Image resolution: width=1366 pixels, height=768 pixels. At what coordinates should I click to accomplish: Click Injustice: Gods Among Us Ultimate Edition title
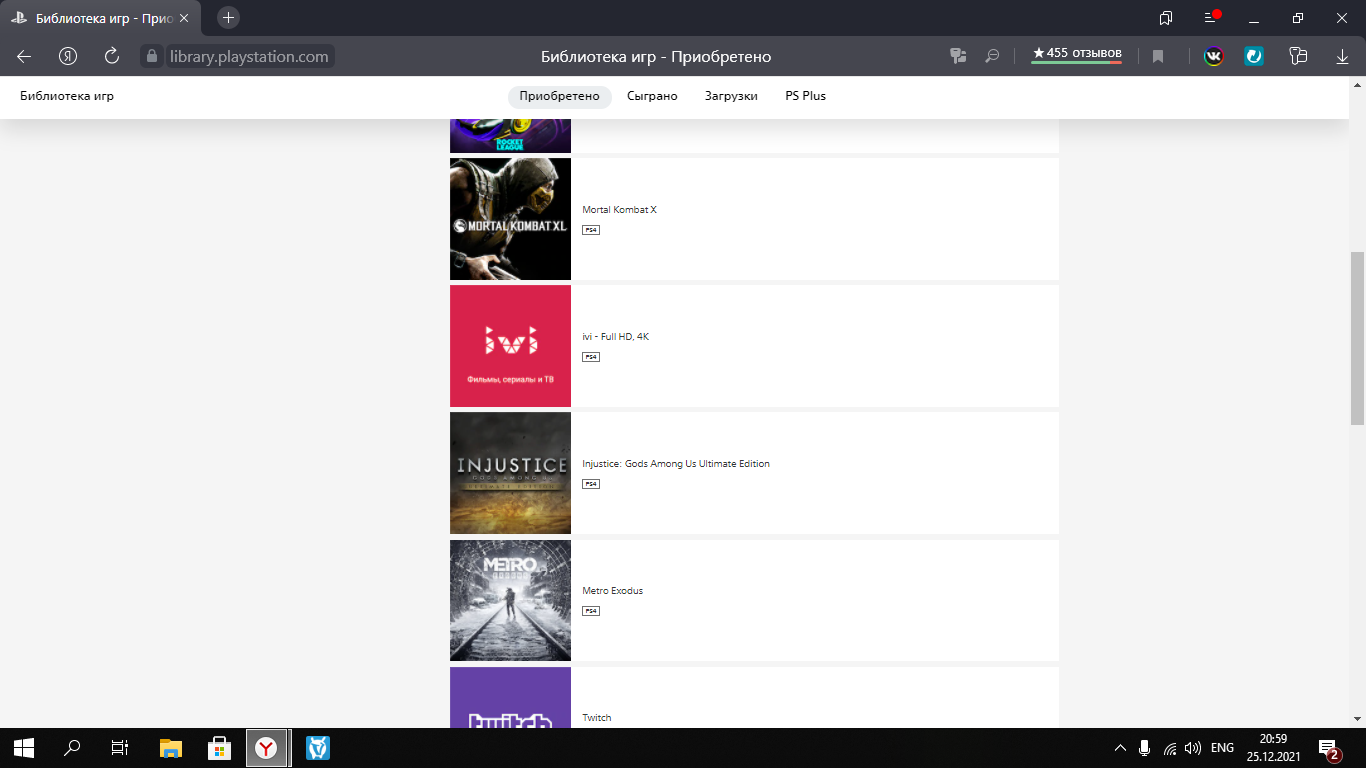coord(676,464)
